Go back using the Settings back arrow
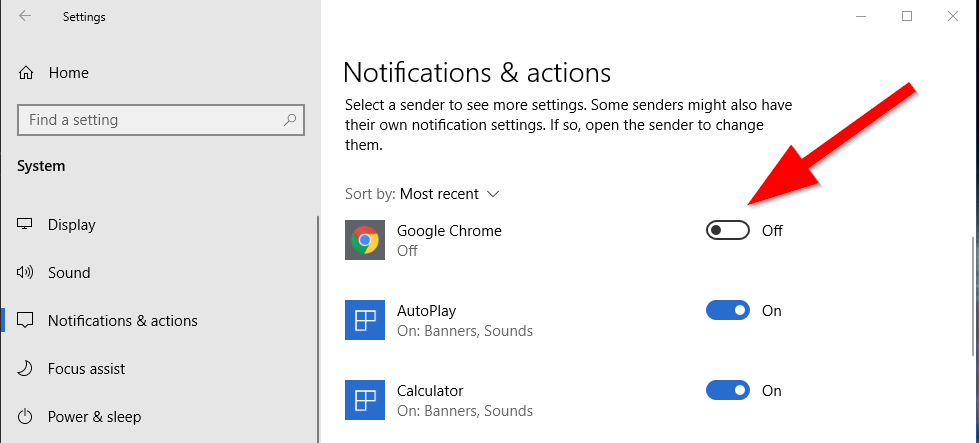 25,16
